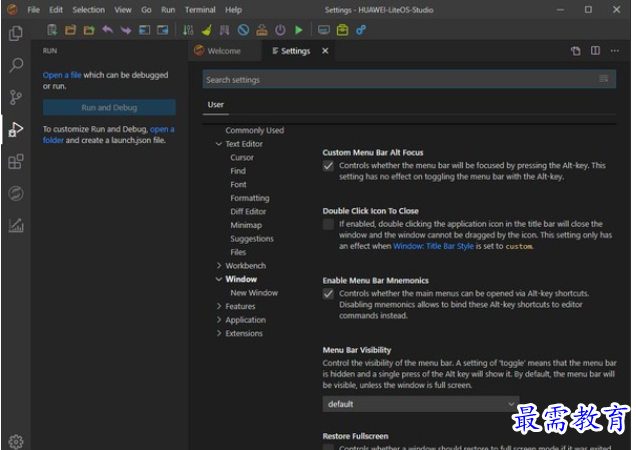Select Suggestions under Text Editor

tap(252, 239)
